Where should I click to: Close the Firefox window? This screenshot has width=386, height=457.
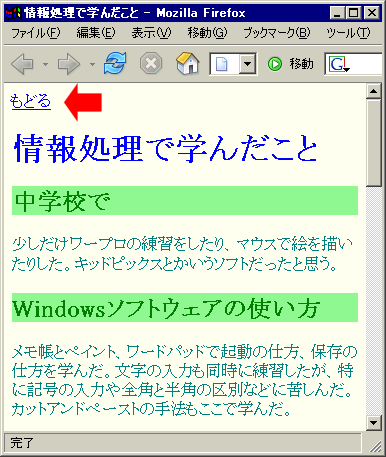[372, 13]
